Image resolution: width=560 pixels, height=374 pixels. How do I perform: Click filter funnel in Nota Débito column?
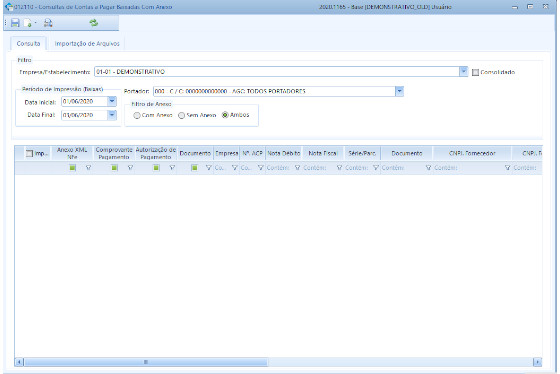[x=297, y=168]
